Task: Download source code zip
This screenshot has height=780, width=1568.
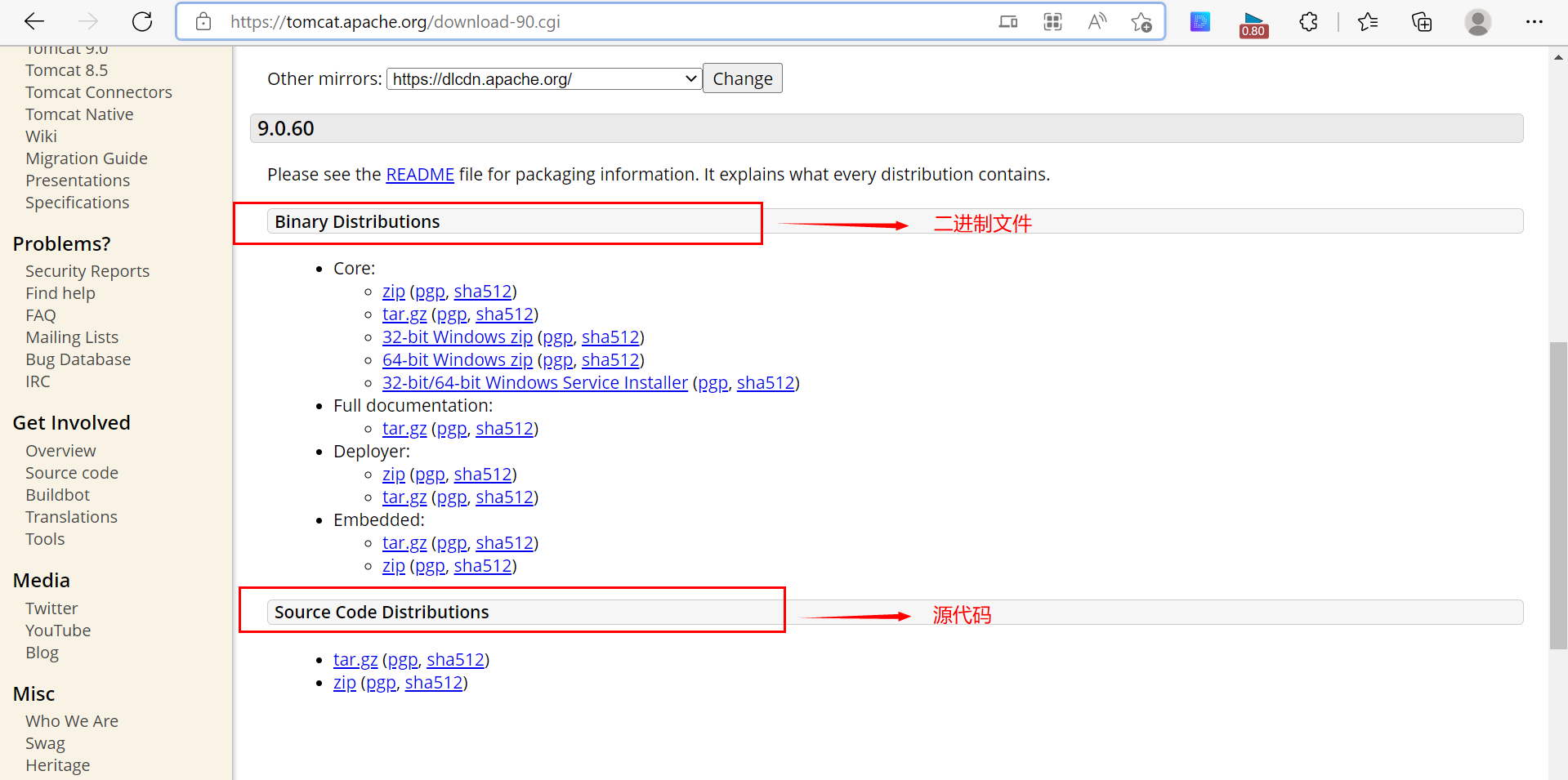Action: [345, 683]
